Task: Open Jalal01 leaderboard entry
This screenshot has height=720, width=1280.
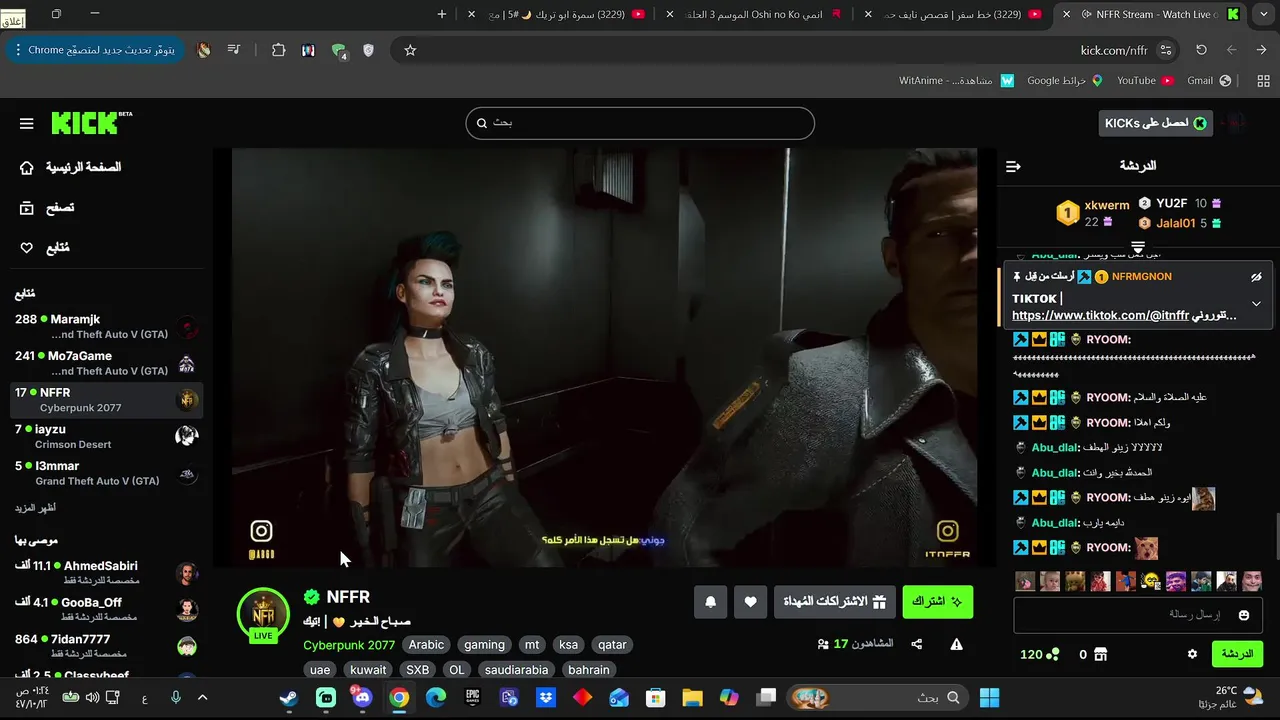Action: click(x=1180, y=223)
